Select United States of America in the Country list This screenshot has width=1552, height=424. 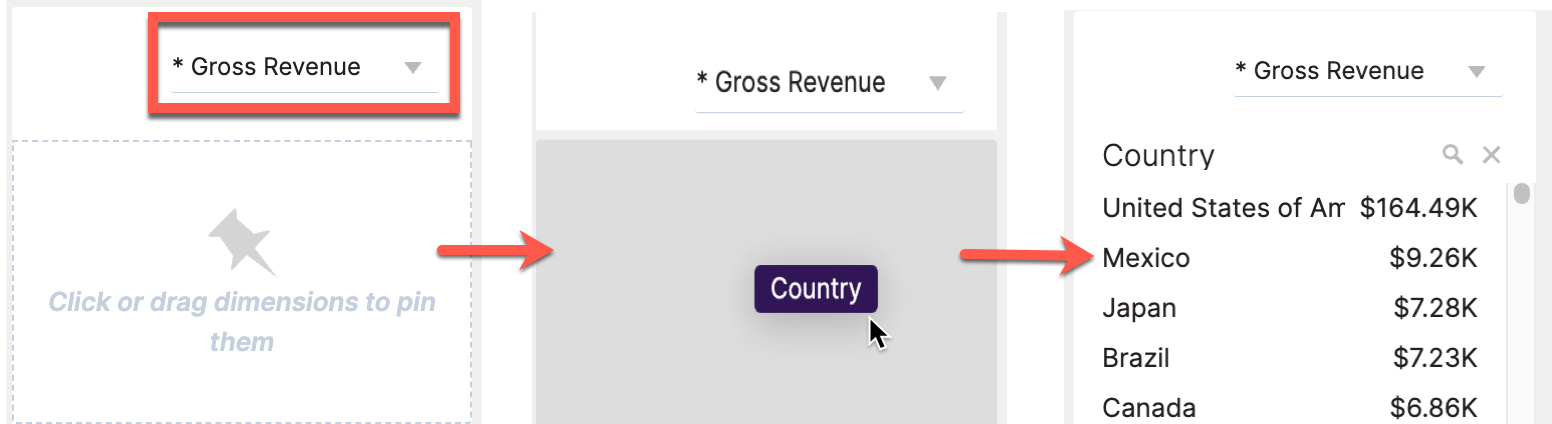[1222, 208]
